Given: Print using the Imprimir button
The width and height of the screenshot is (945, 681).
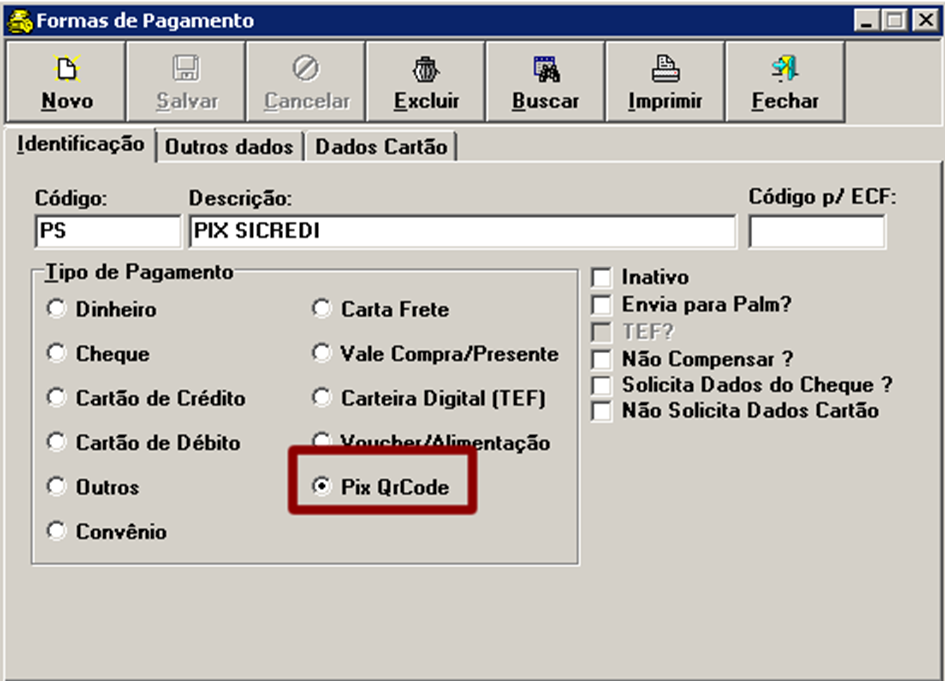Looking at the screenshot, I should (x=665, y=82).
